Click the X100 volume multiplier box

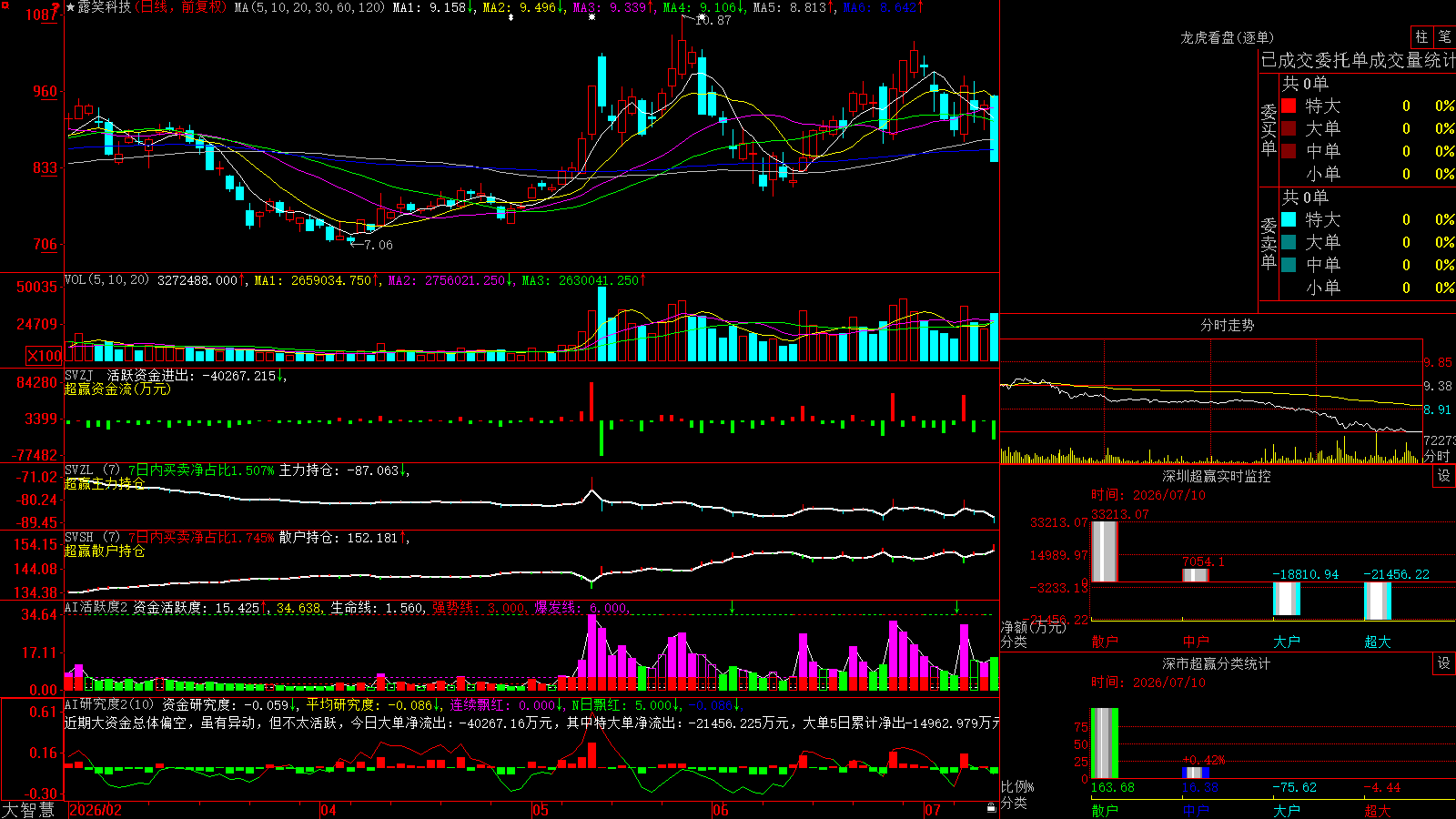pyautogui.click(x=45, y=356)
